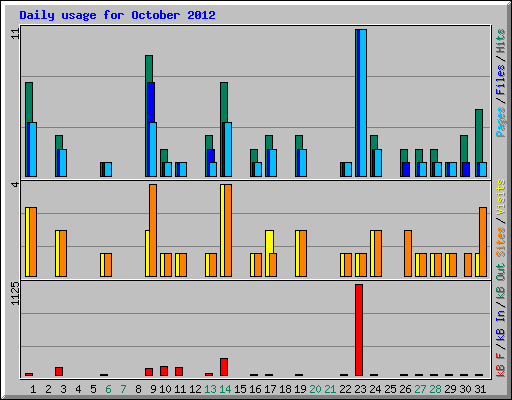Click the blue files bar for day 13

coord(211,156)
